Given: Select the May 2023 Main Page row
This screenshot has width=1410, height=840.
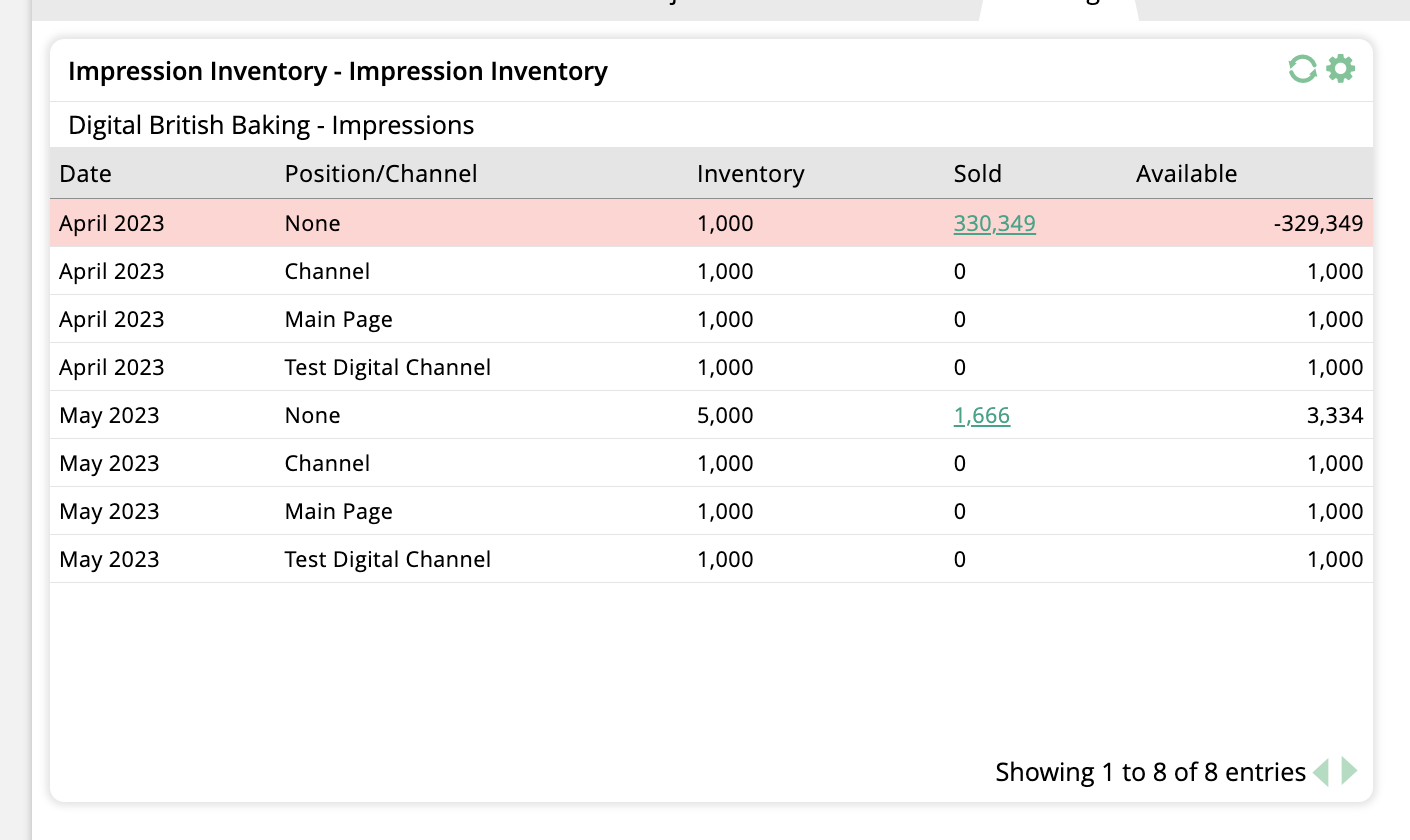Looking at the screenshot, I should pyautogui.click(x=338, y=511).
